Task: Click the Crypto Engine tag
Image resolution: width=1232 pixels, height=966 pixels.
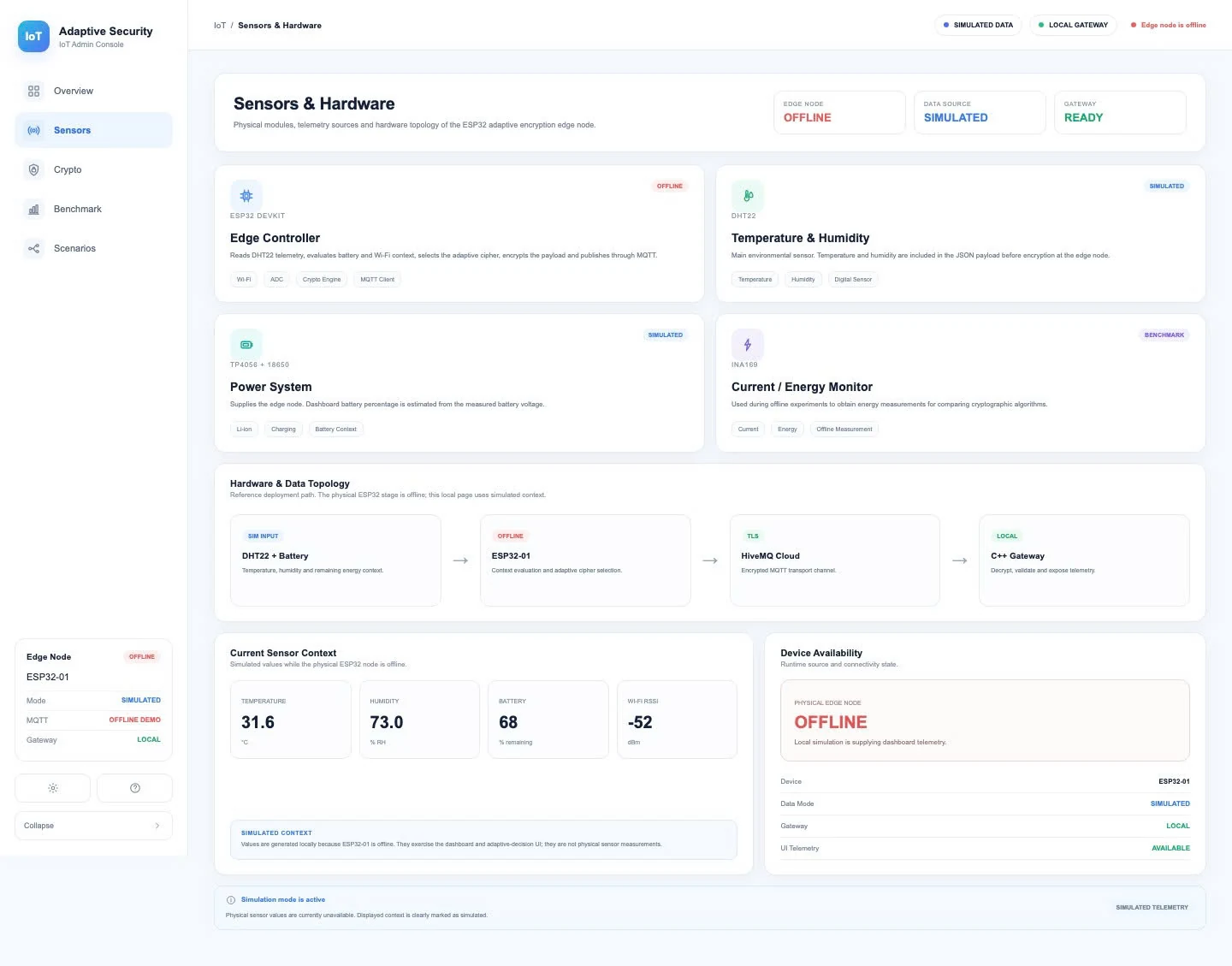Action: point(322,279)
